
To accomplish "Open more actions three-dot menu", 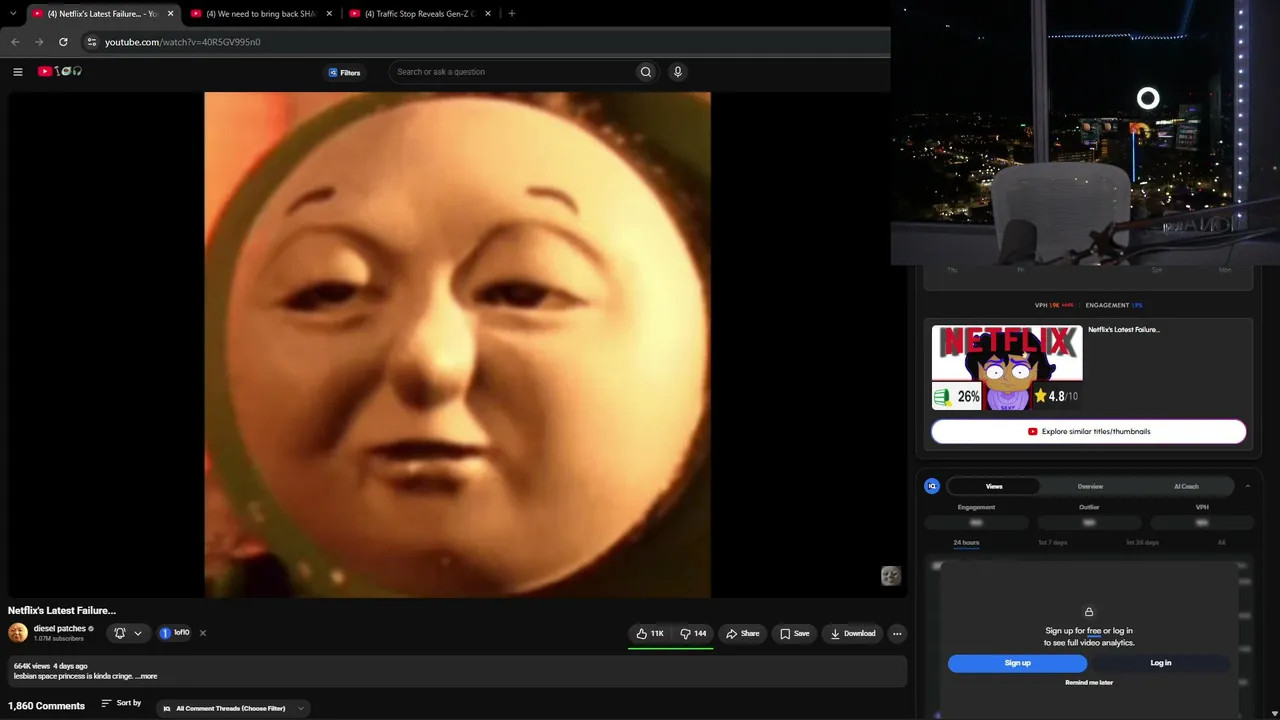I will [x=897, y=633].
